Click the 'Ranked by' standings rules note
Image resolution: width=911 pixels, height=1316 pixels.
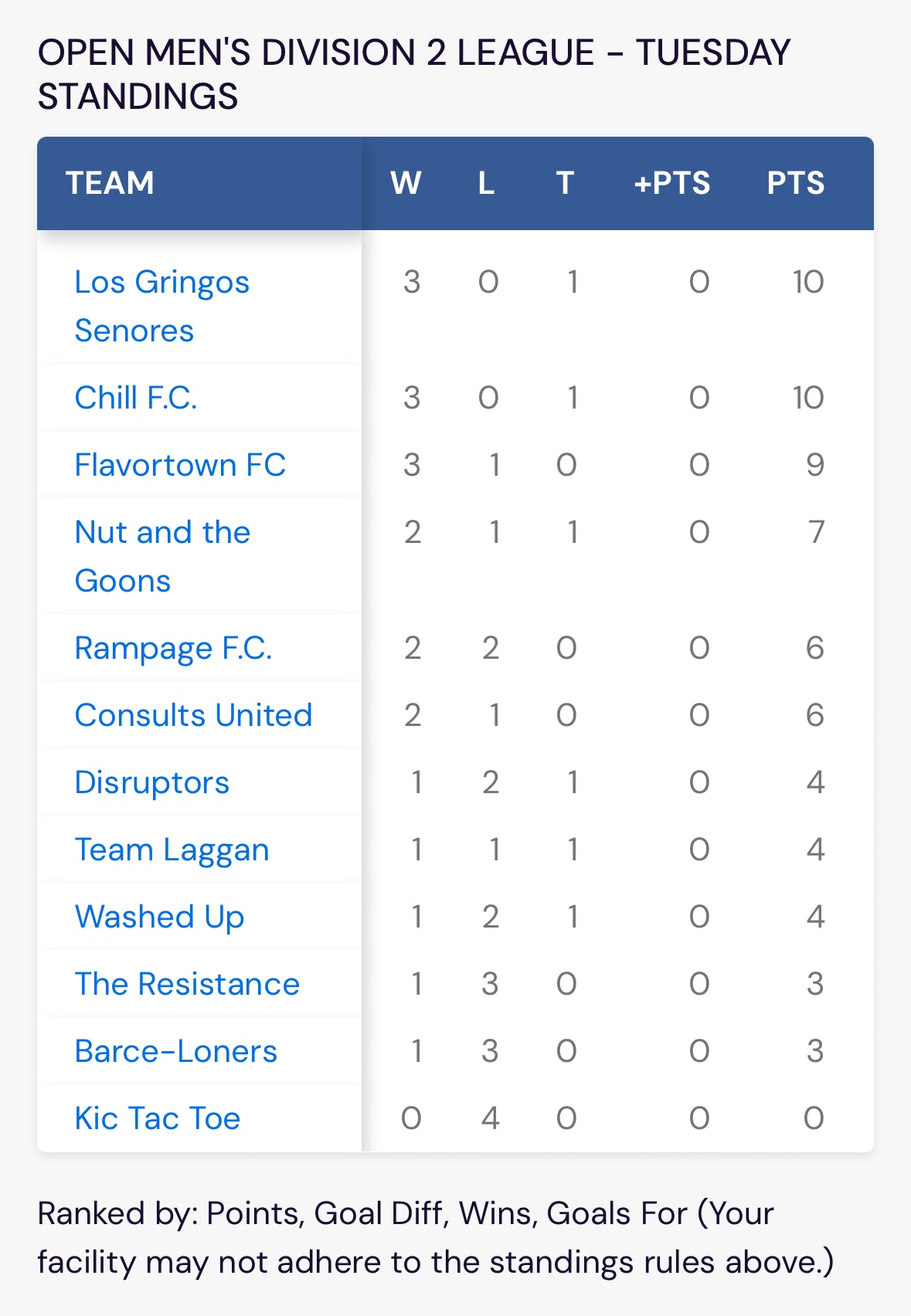coord(436,1238)
